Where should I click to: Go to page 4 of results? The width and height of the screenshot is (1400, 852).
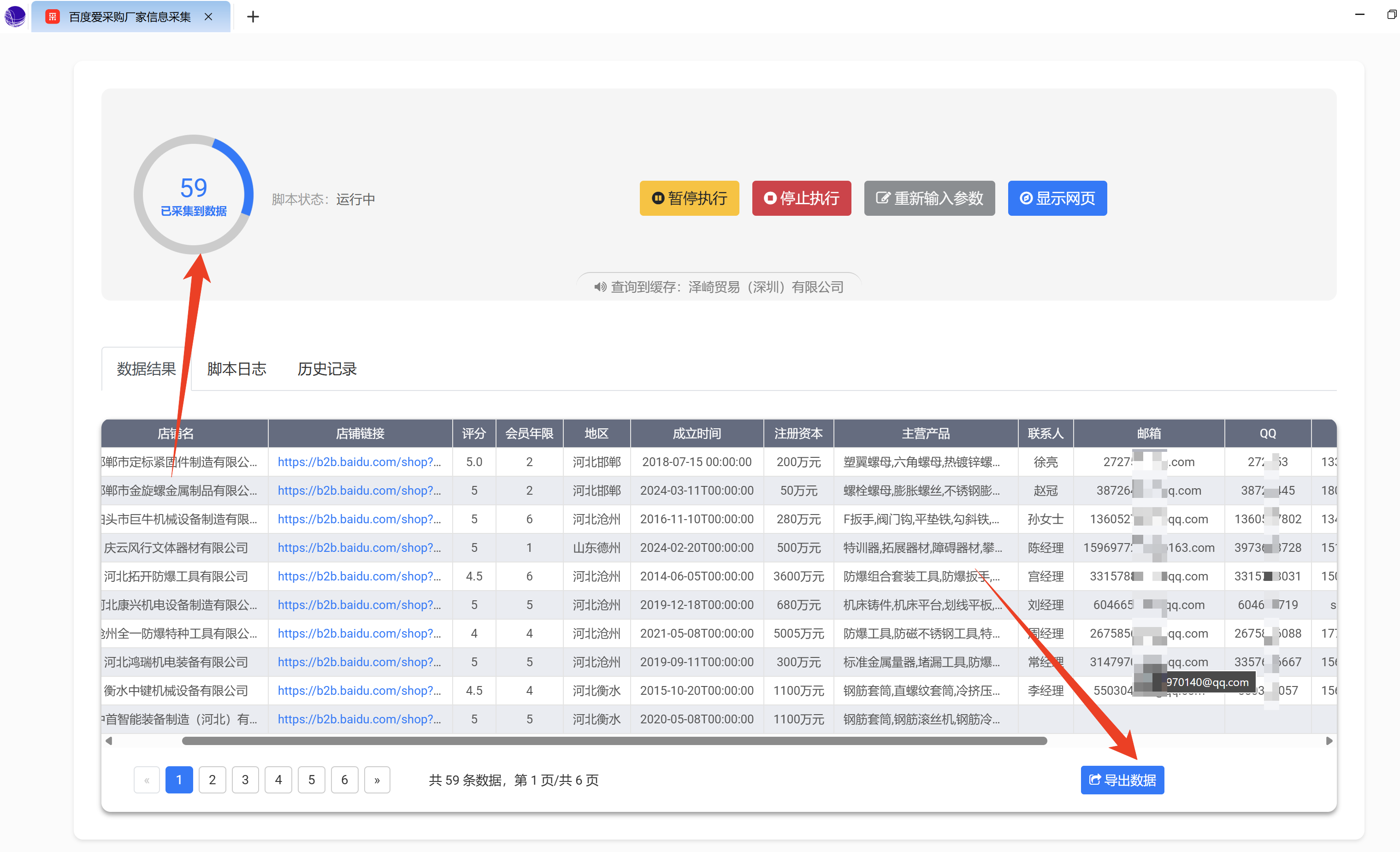point(278,780)
